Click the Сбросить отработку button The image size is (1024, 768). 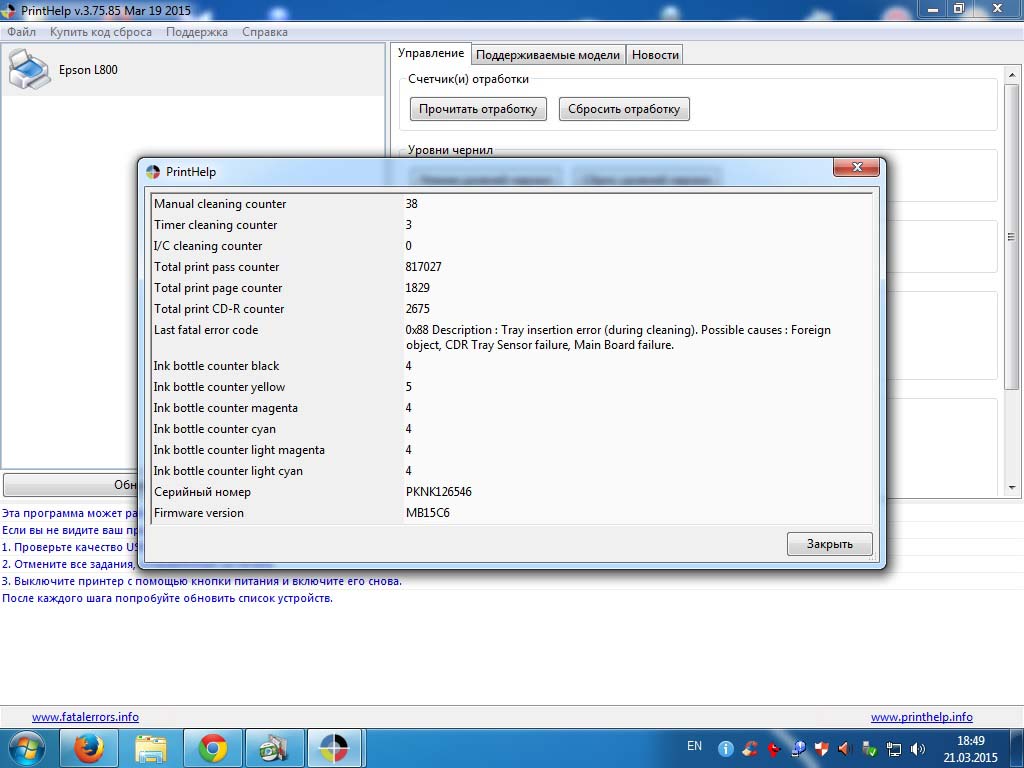pos(624,109)
